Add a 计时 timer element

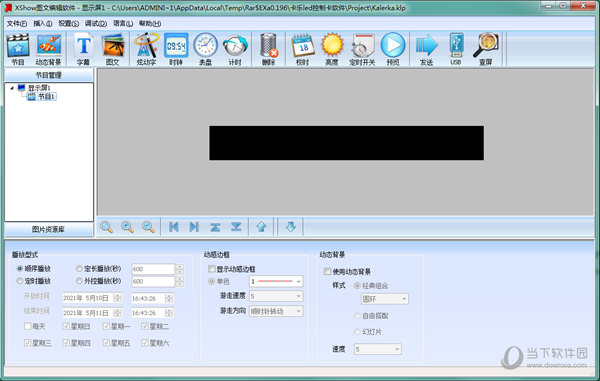coord(235,49)
